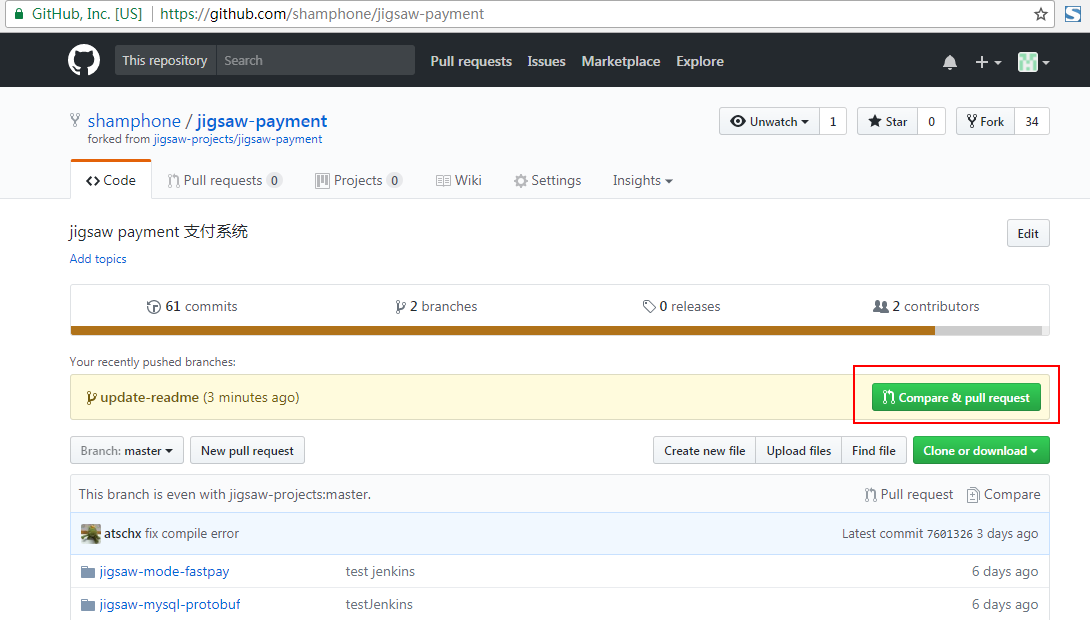Open the atschx author link
1090x620 pixels.
tap(122, 534)
